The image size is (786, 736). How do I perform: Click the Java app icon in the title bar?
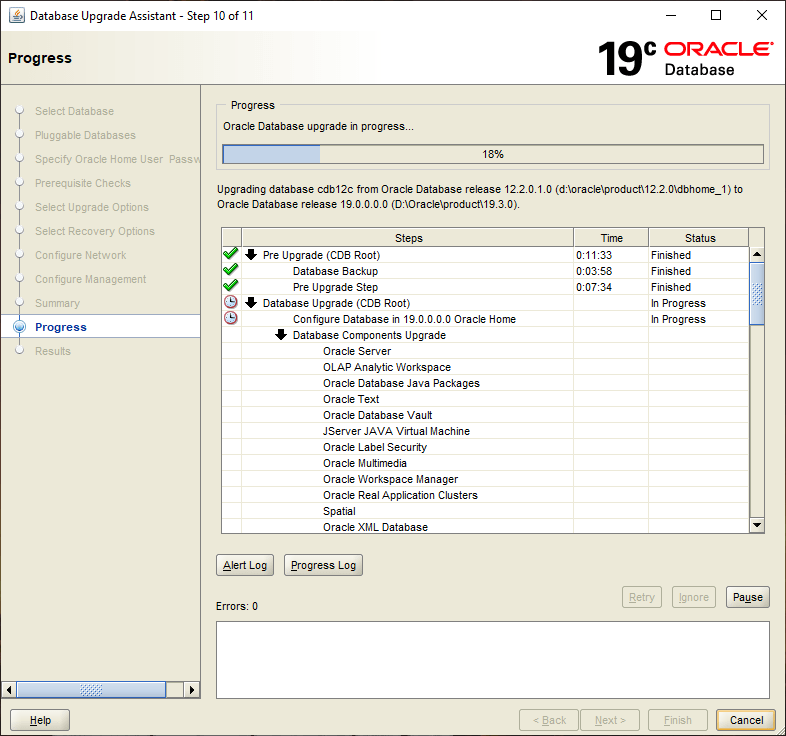[x=17, y=16]
